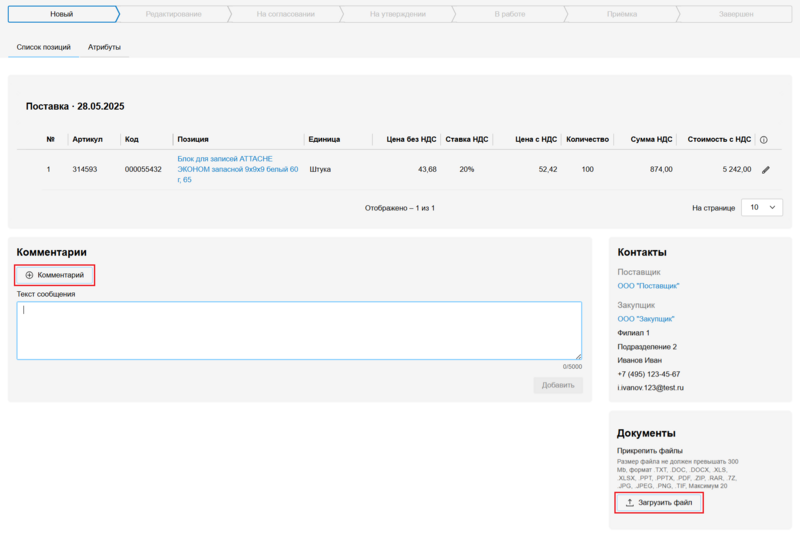Click the pencil edit icon in row 1
Image resolution: width=800 pixels, height=537 pixels.
pyautogui.click(x=765, y=170)
